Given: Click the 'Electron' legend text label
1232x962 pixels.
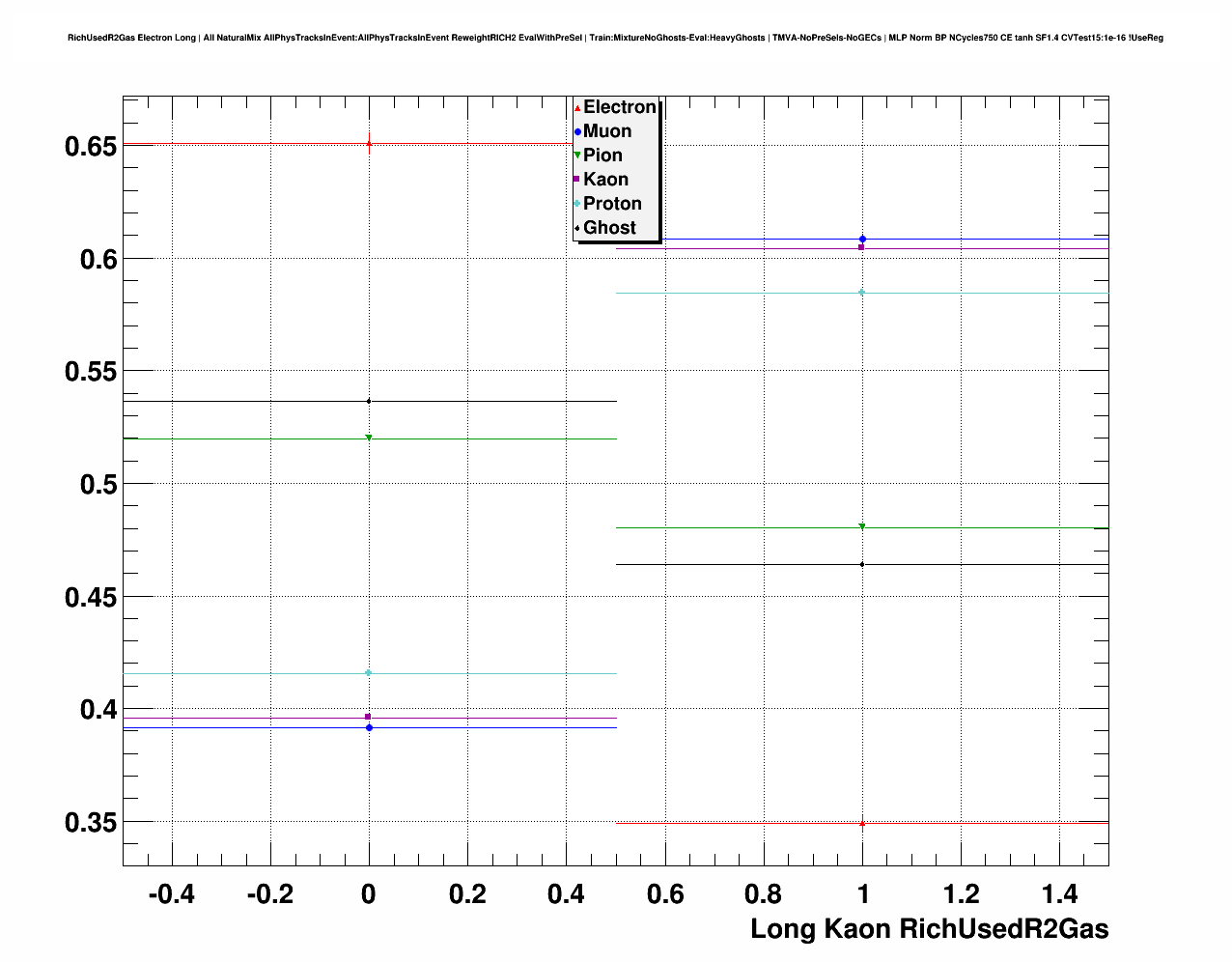Looking at the screenshot, I should [619, 107].
